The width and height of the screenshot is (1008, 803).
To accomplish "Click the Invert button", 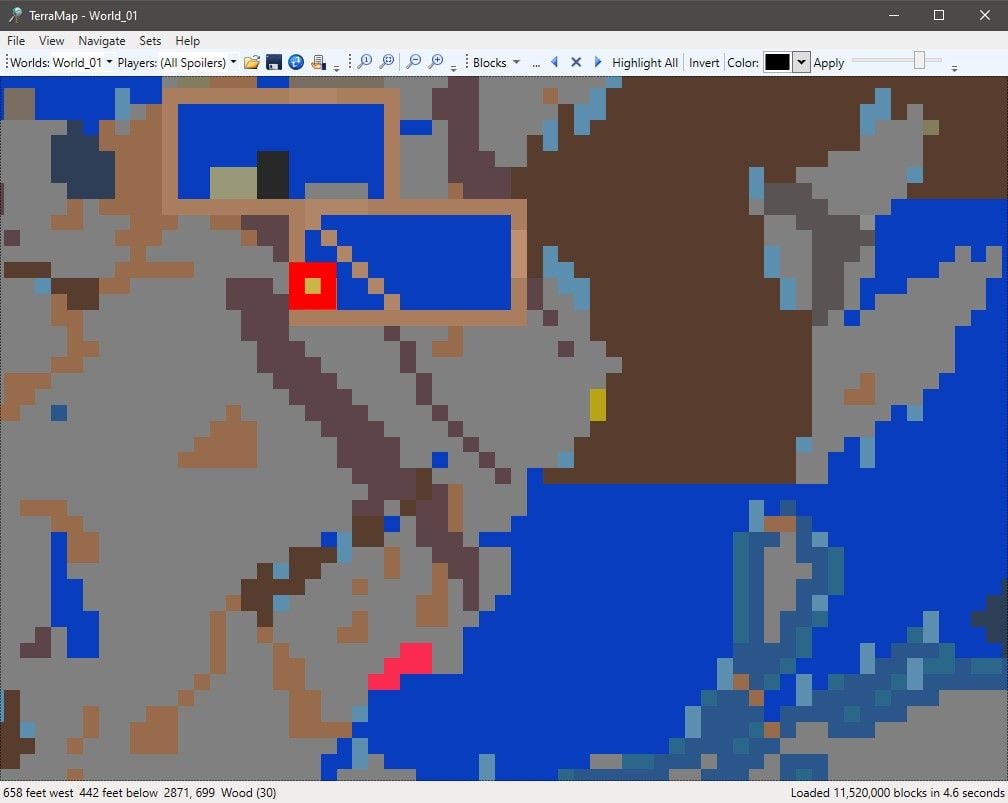I will pyautogui.click(x=704, y=62).
